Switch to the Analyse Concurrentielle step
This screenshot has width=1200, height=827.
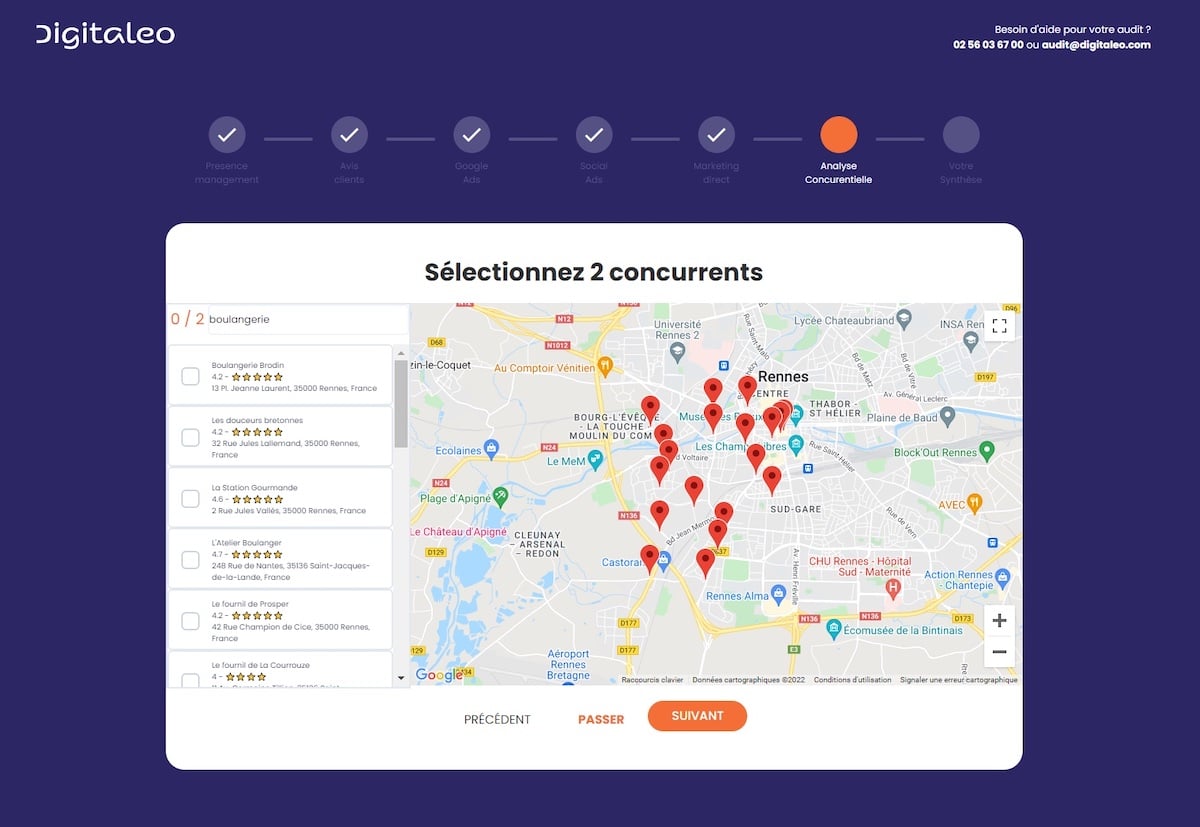coord(839,134)
